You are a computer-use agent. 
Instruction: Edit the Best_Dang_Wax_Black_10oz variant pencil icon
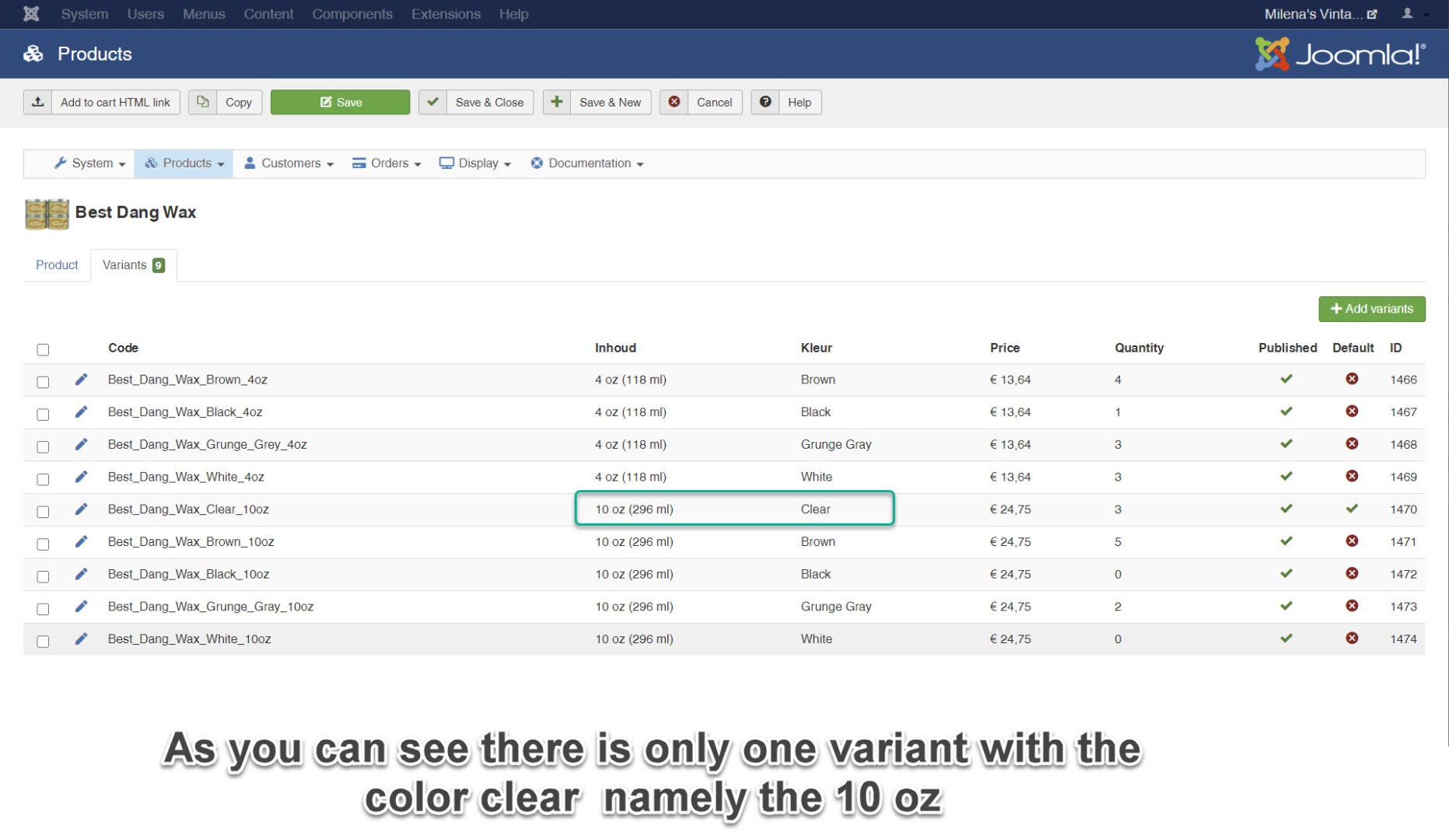(81, 574)
